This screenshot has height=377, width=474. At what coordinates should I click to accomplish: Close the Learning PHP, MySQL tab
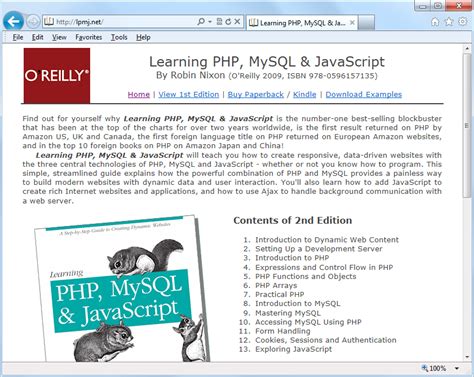352,23
